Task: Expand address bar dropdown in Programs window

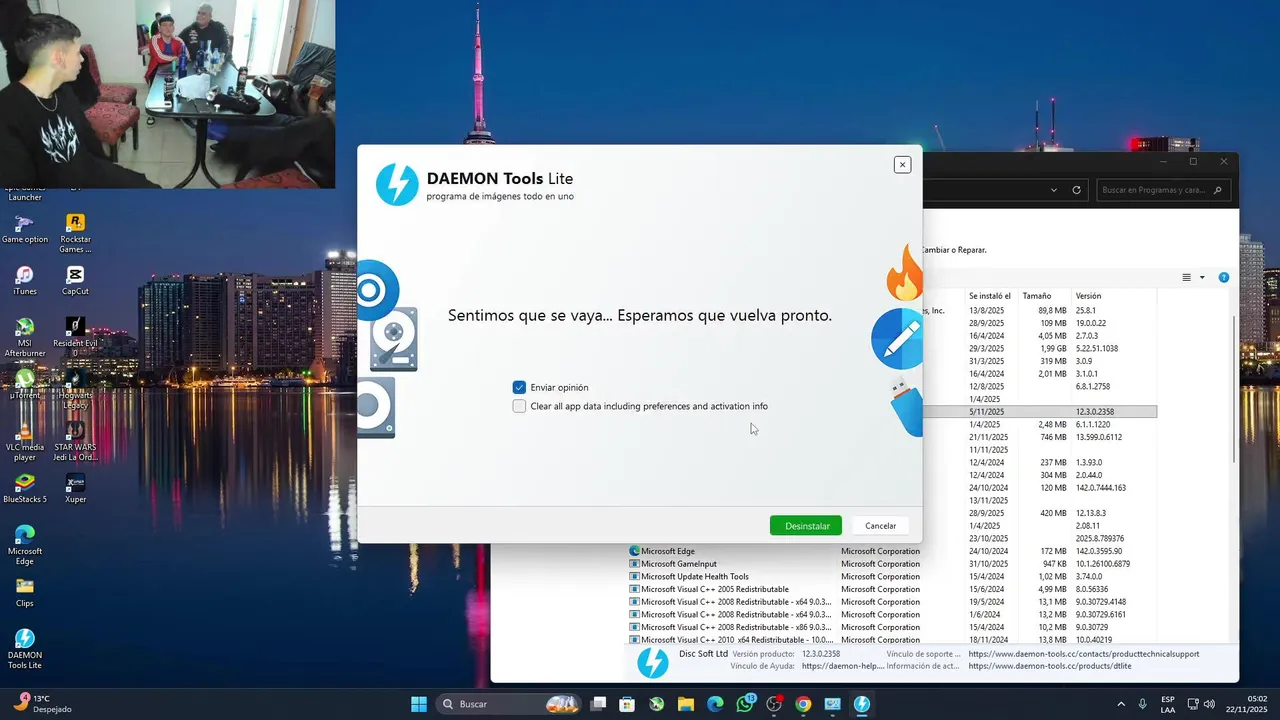Action: pyautogui.click(x=1054, y=190)
